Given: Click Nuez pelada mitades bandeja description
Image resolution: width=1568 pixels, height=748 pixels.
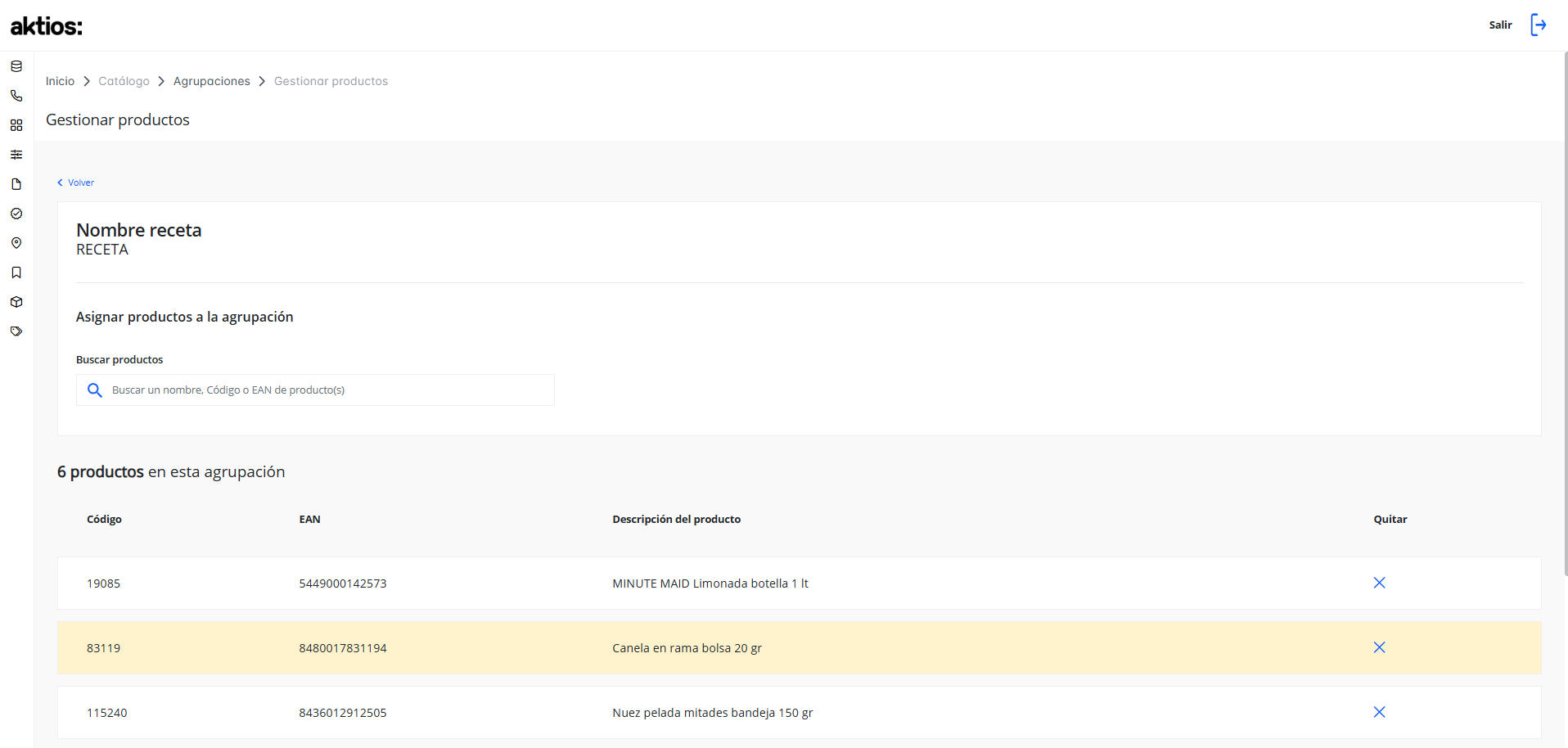Looking at the screenshot, I should 713,713.
